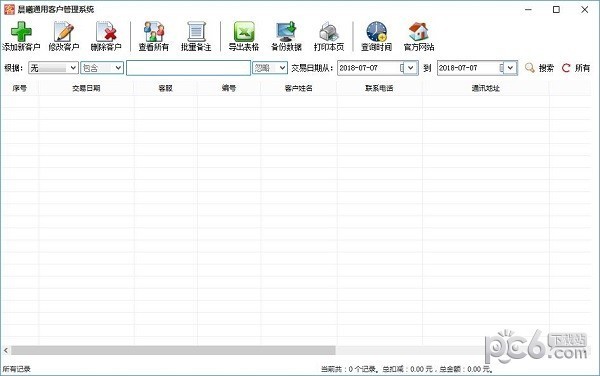The height and width of the screenshot is (376, 600).
Task: Click the 搜索 magnifier search button
Action: pos(539,68)
